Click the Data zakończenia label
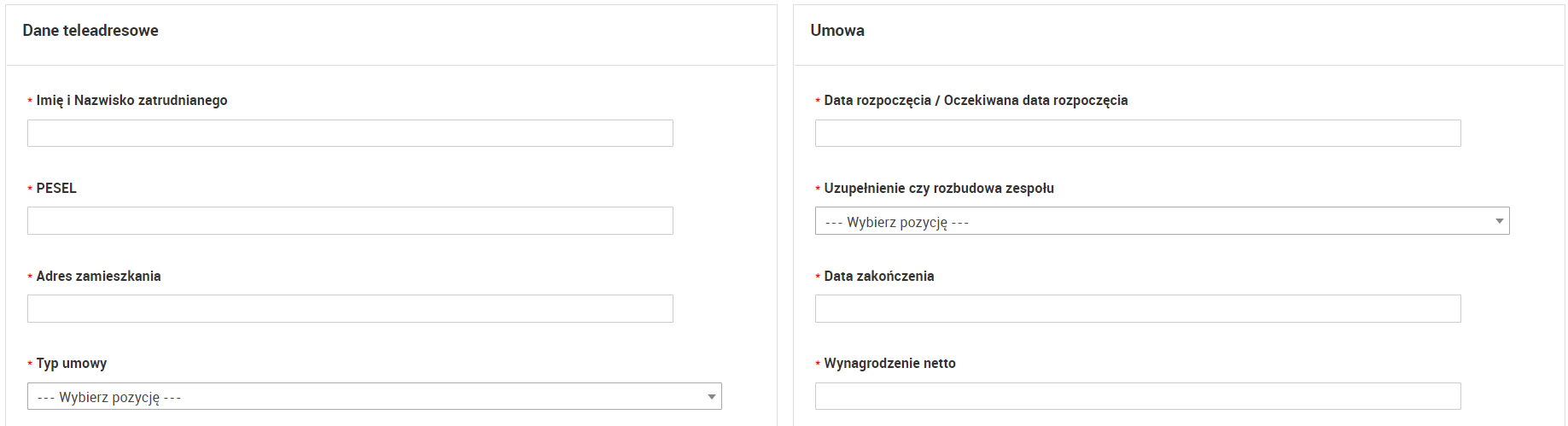The width and height of the screenshot is (1568, 426). coord(878,277)
